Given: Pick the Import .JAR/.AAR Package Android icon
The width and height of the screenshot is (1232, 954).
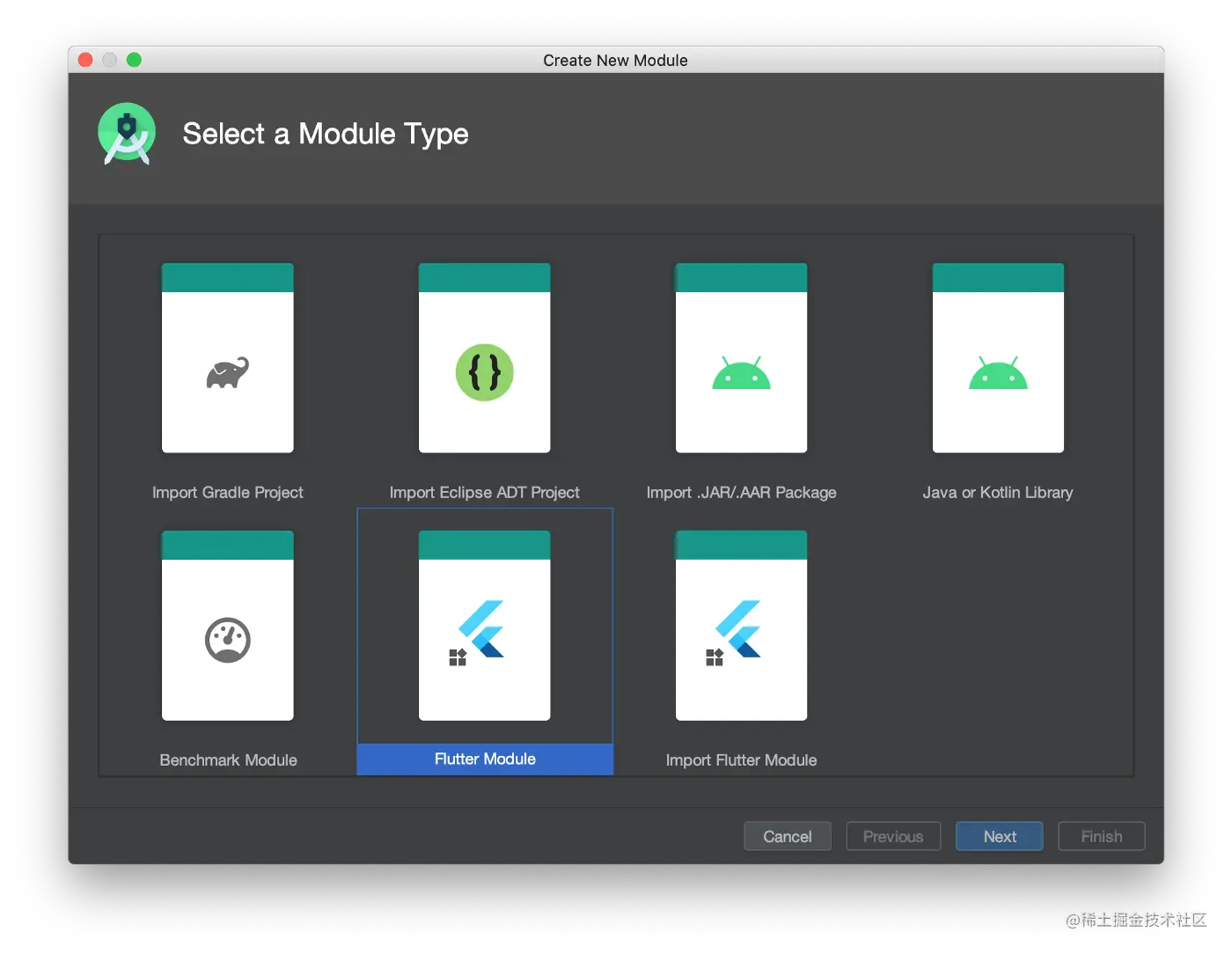Looking at the screenshot, I should coord(741,373).
